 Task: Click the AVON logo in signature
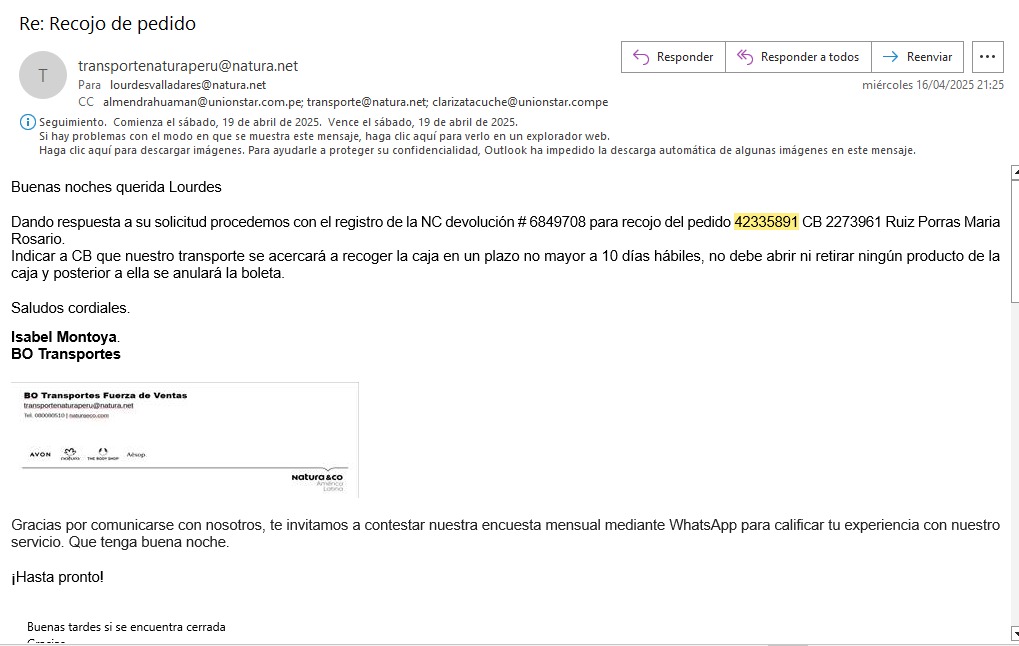tap(40, 455)
